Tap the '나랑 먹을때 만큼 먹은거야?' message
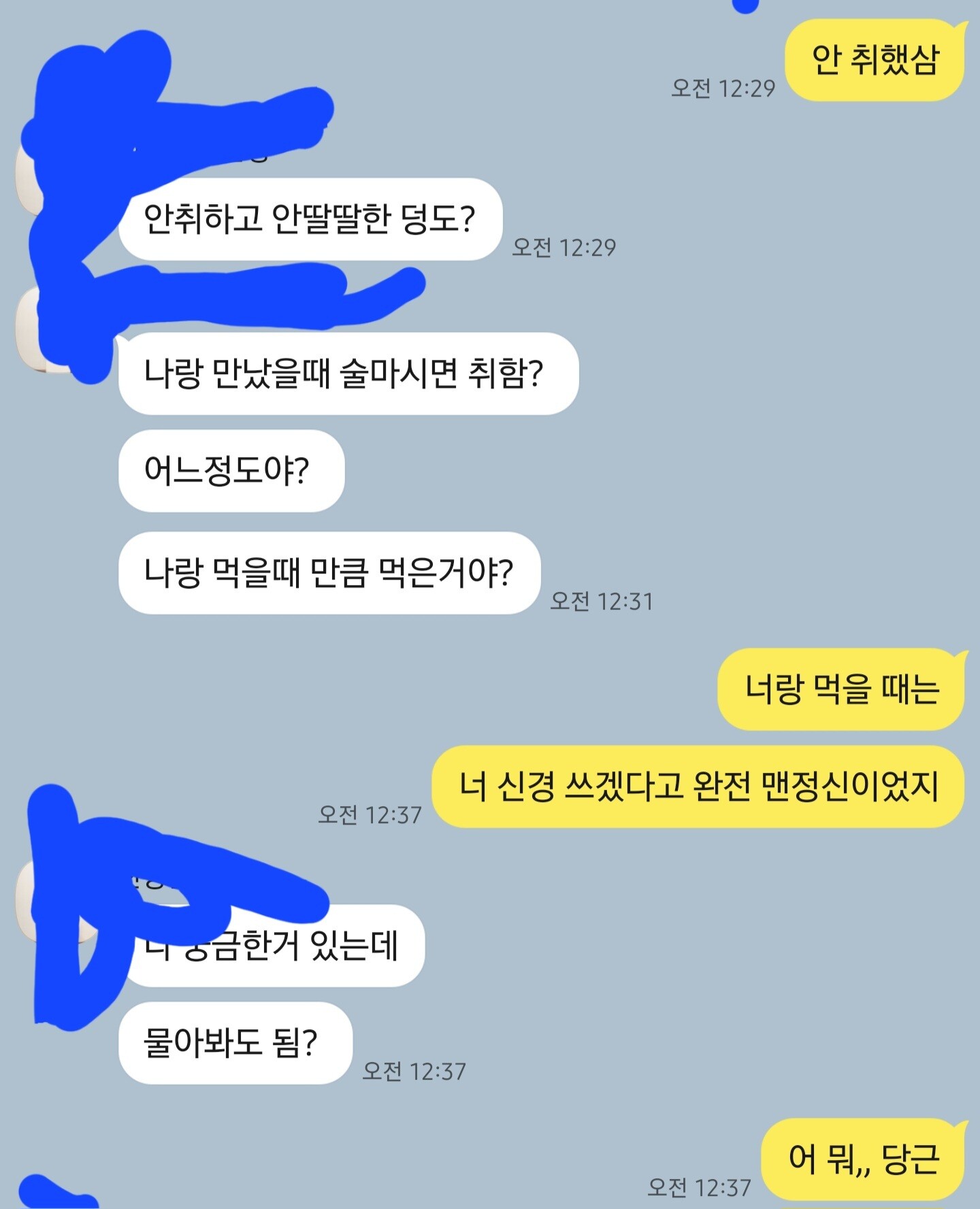Screen dimensions: 980x1209 [x=329, y=573]
